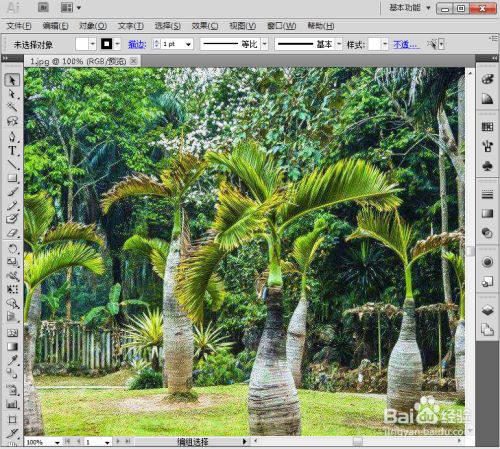Select the Column Graph tool

tap(12, 404)
